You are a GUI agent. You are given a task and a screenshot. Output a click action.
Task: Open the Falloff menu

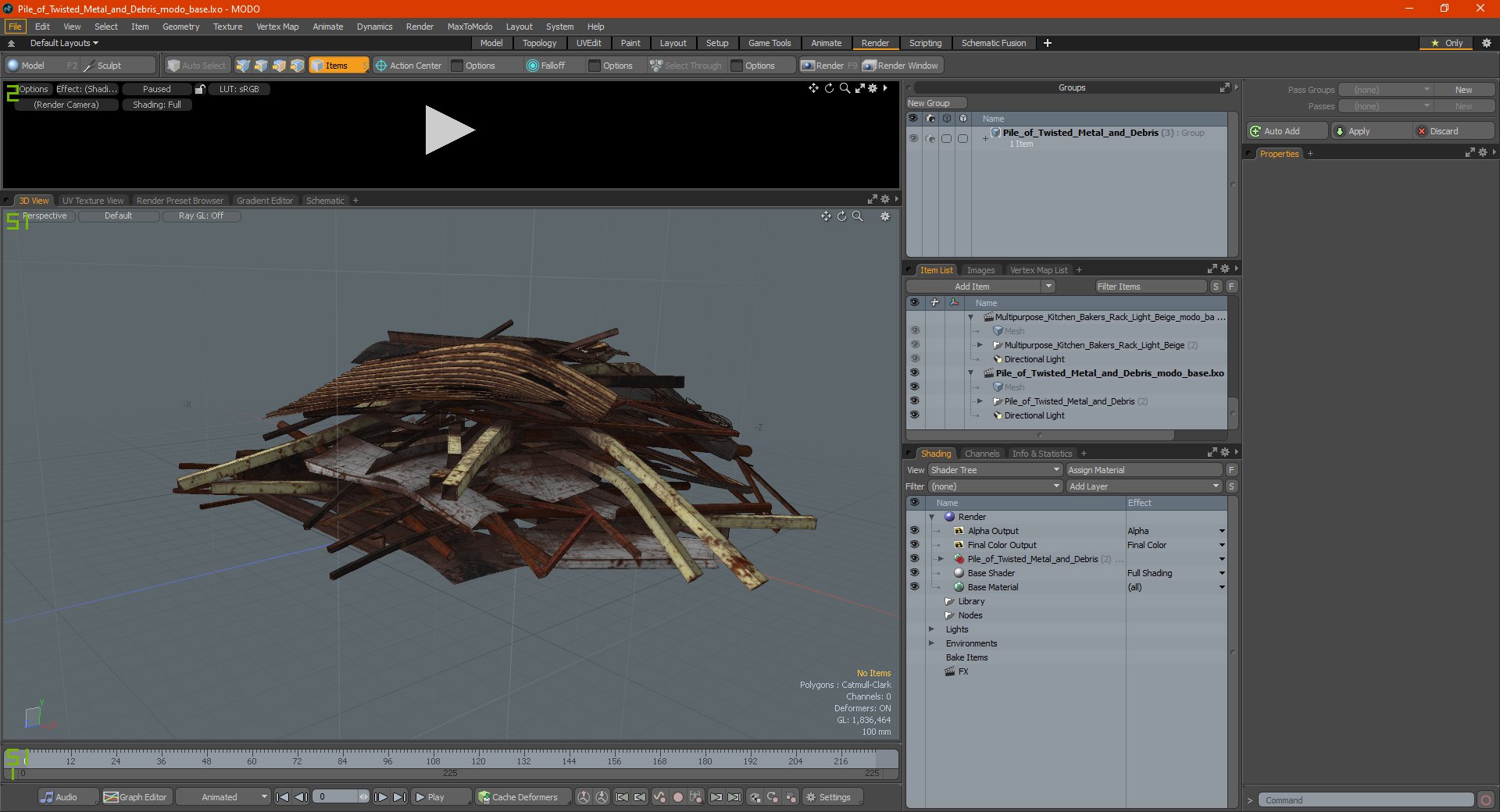click(546, 66)
